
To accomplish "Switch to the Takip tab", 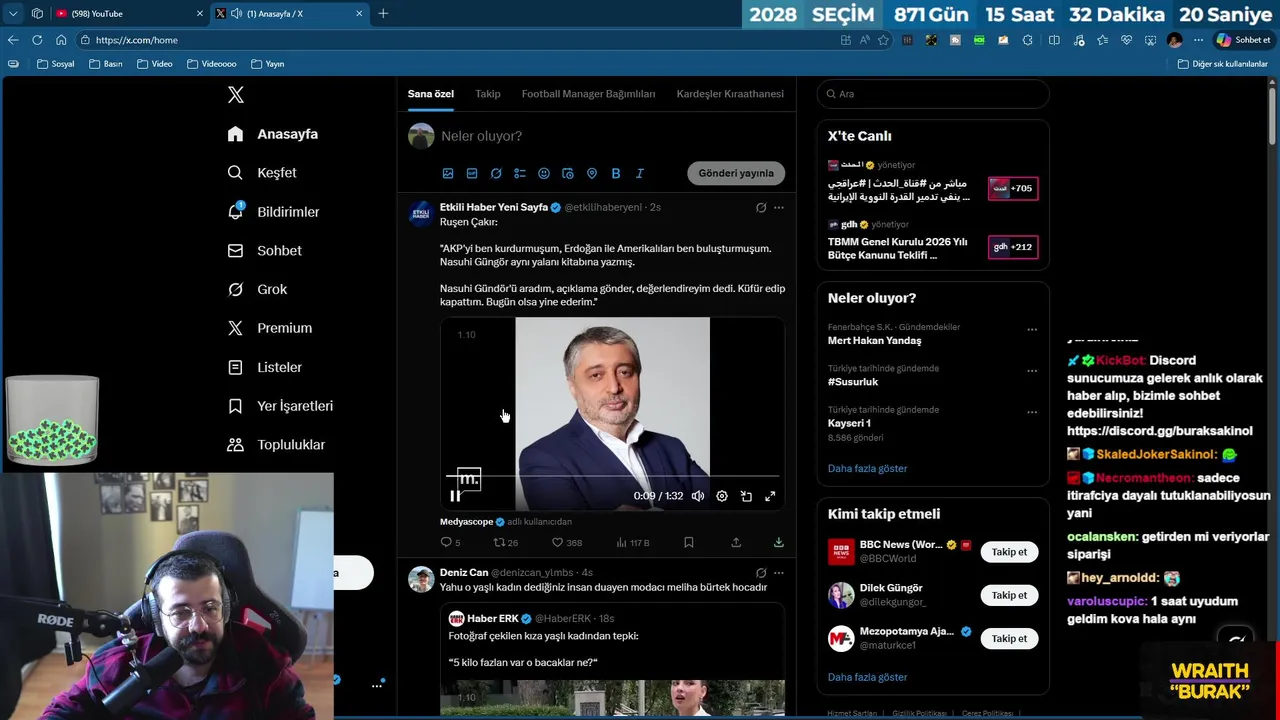I will click(x=488, y=94).
